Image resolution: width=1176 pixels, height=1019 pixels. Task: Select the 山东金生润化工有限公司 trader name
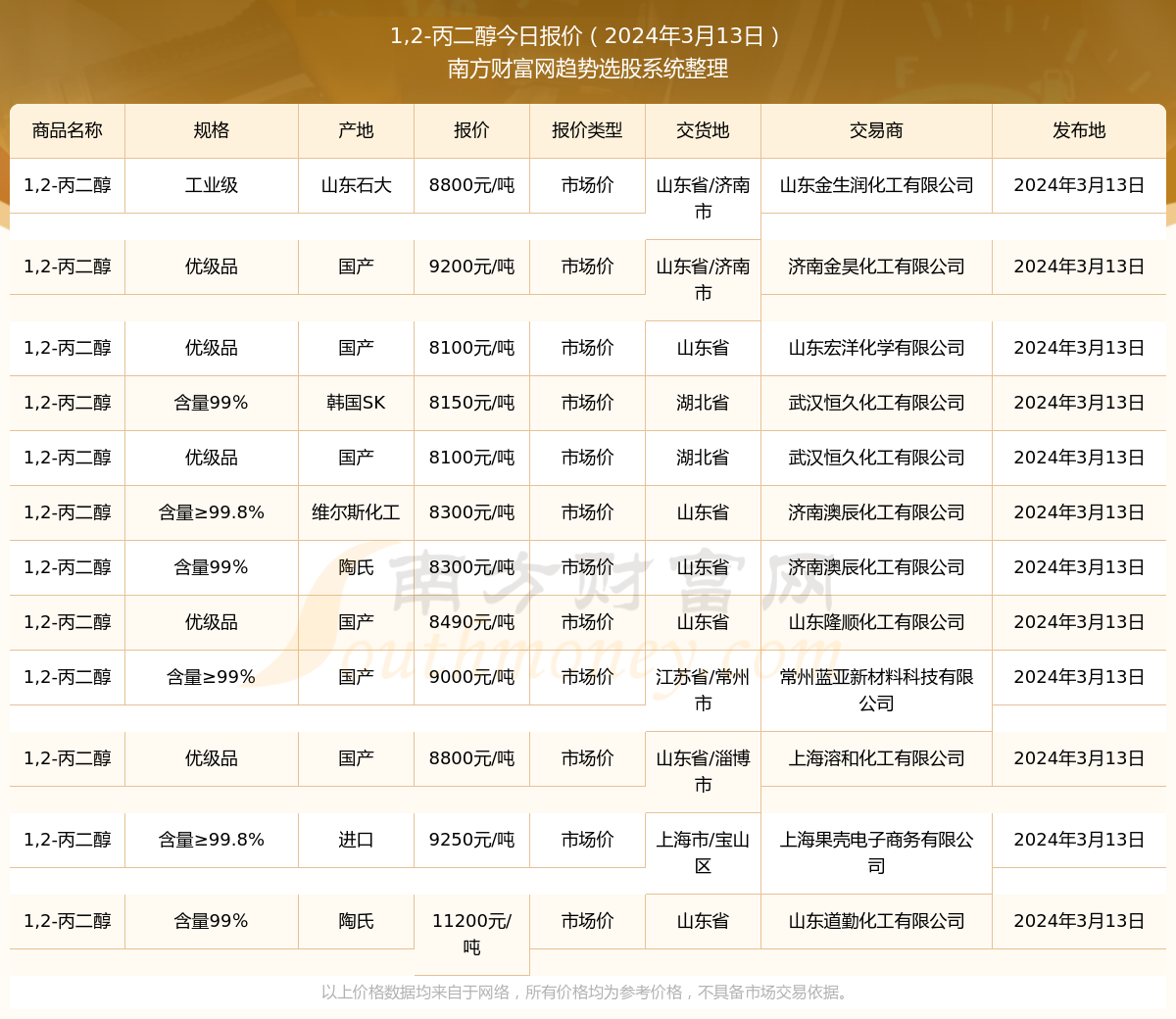tap(876, 185)
